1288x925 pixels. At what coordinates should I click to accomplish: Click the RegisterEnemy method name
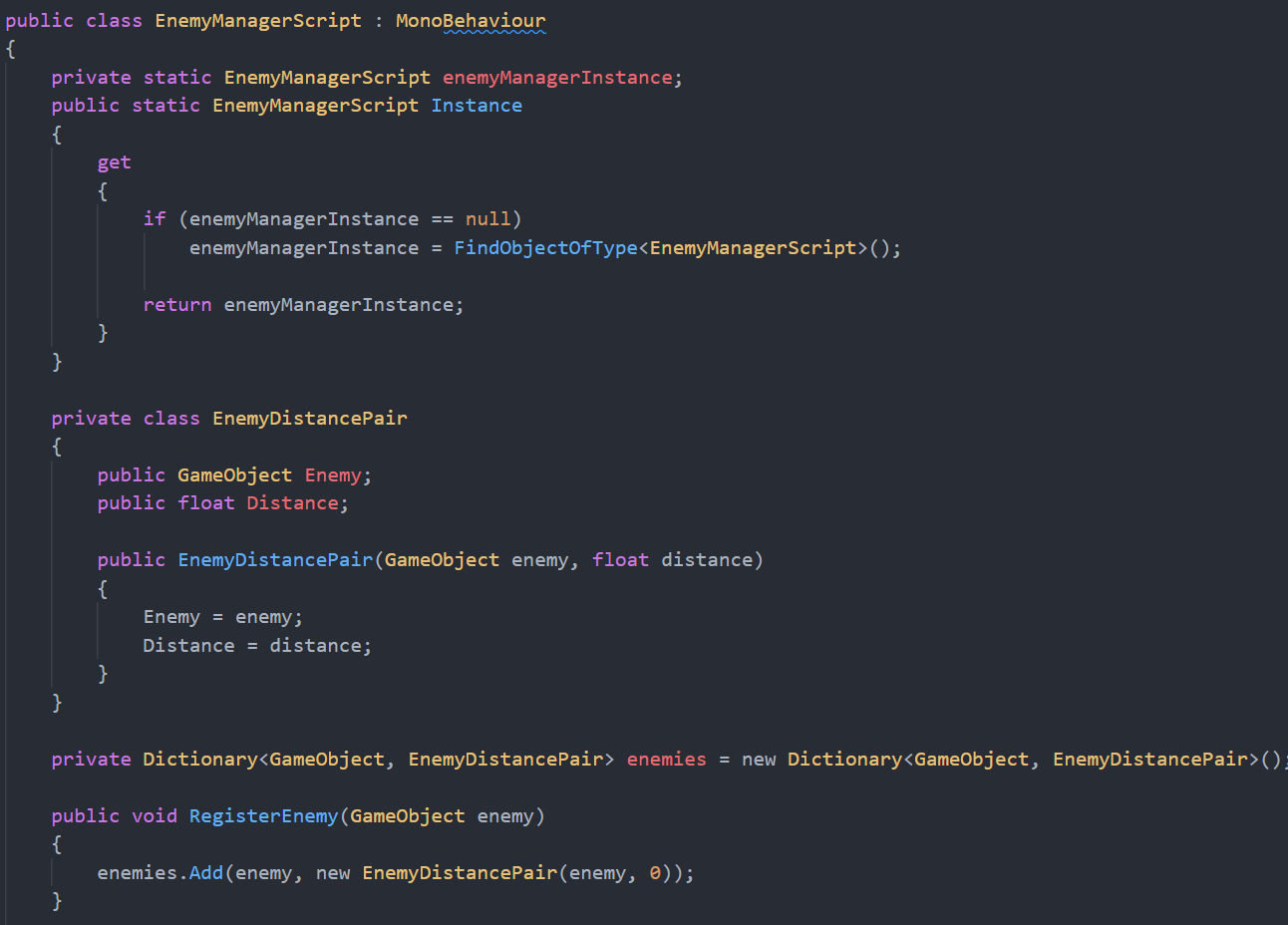pyautogui.click(x=264, y=816)
